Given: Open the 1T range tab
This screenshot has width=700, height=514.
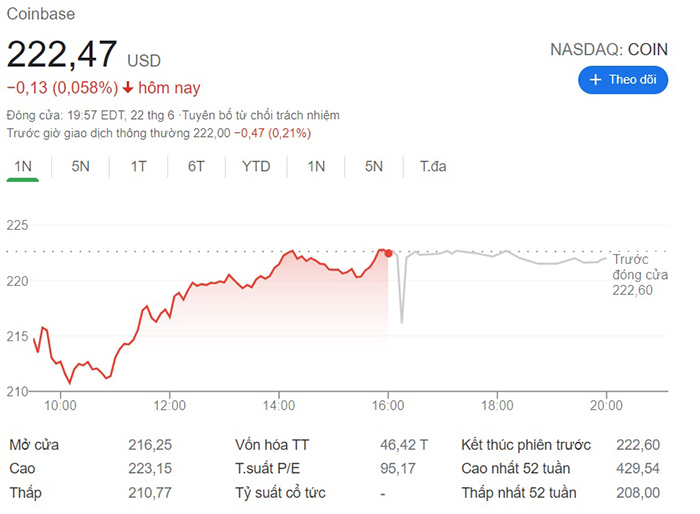Looking at the screenshot, I should click(138, 167).
